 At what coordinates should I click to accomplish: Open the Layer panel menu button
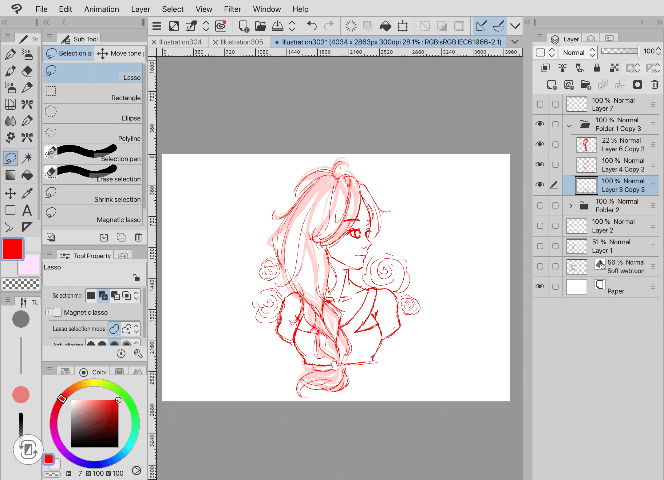coord(540,36)
